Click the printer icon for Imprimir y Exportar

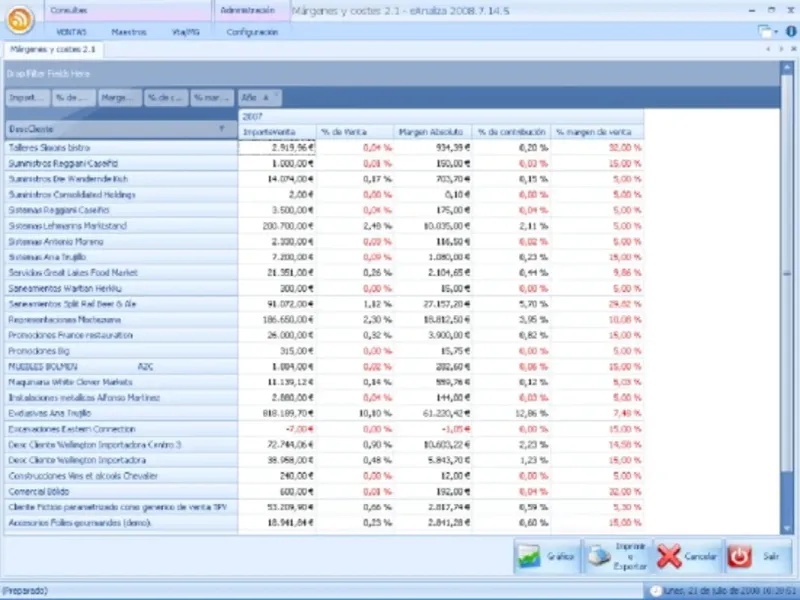tap(599, 556)
